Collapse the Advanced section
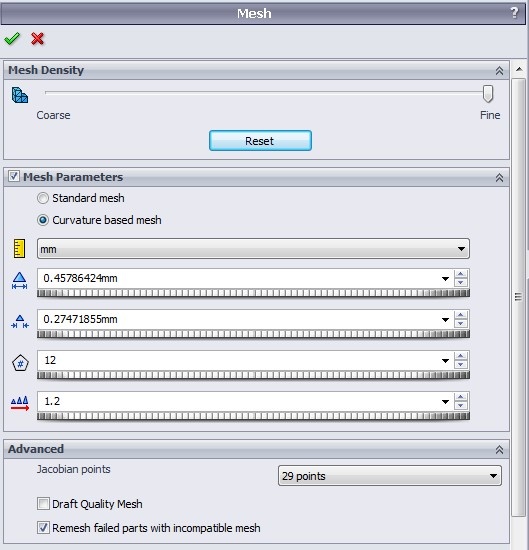The image size is (529, 550). pyautogui.click(x=499, y=450)
